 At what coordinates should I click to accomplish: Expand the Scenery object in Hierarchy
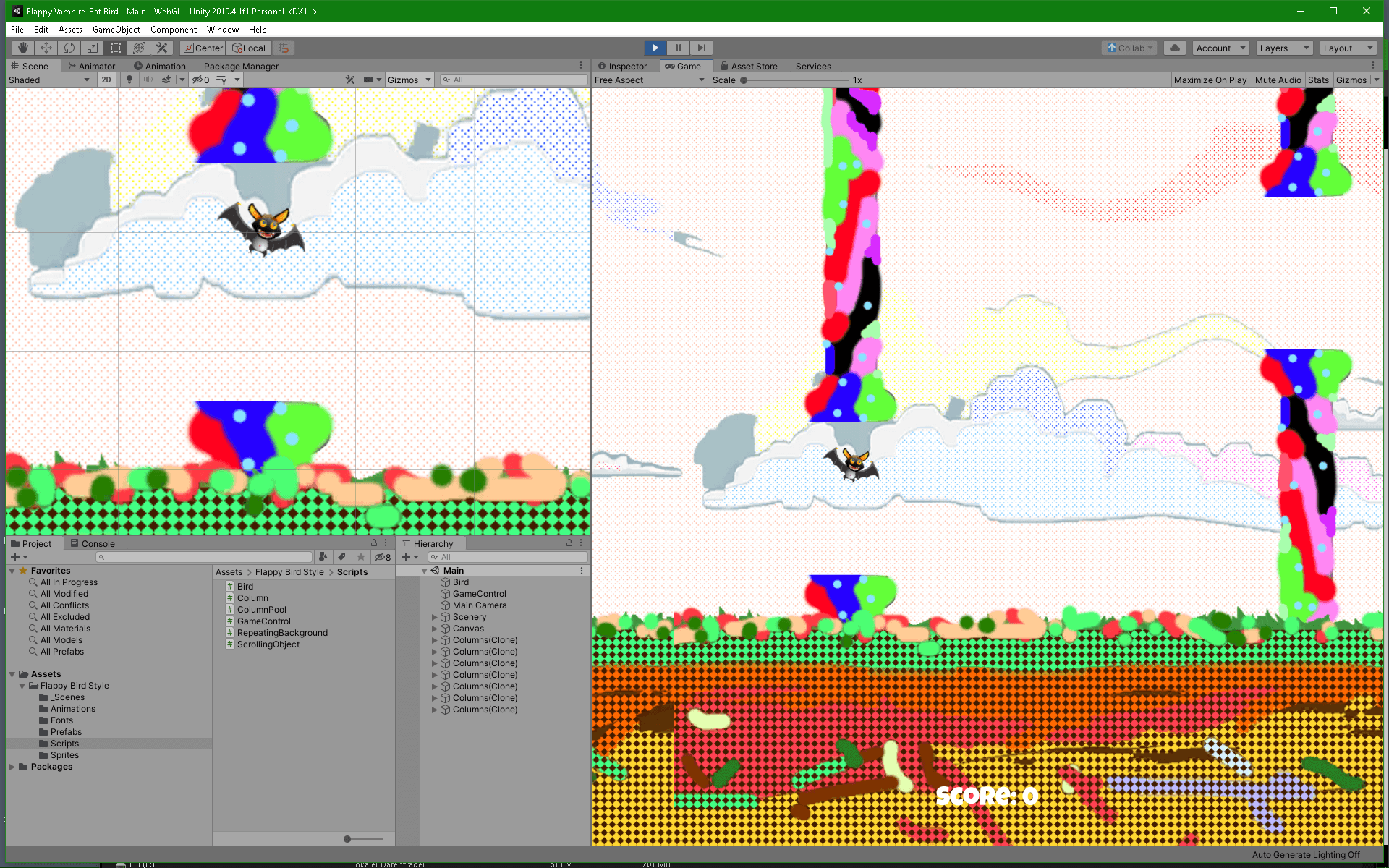pos(435,617)
